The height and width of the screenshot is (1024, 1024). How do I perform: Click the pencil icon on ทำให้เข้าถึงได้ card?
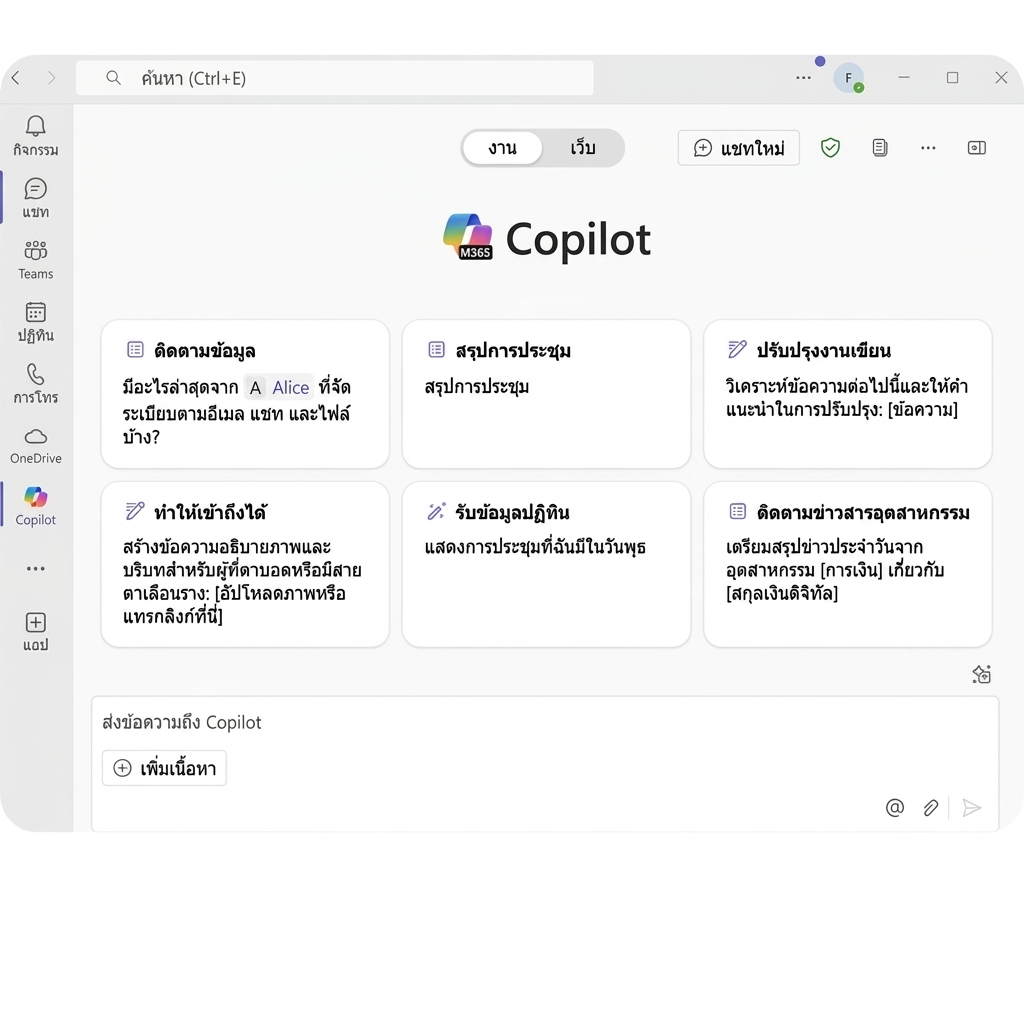[135, 511]
